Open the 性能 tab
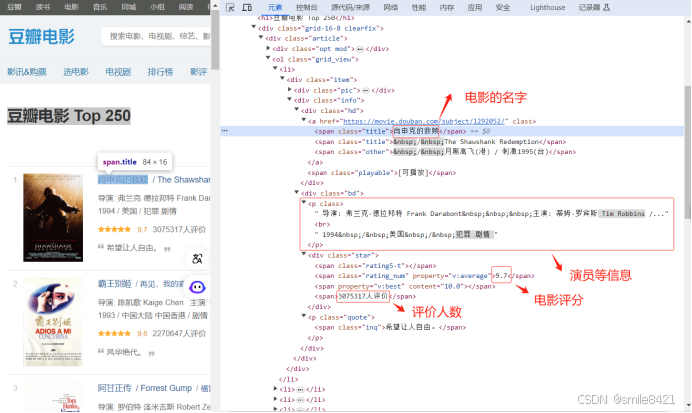Viewport: 692px width, 413px height. point(419,8)
